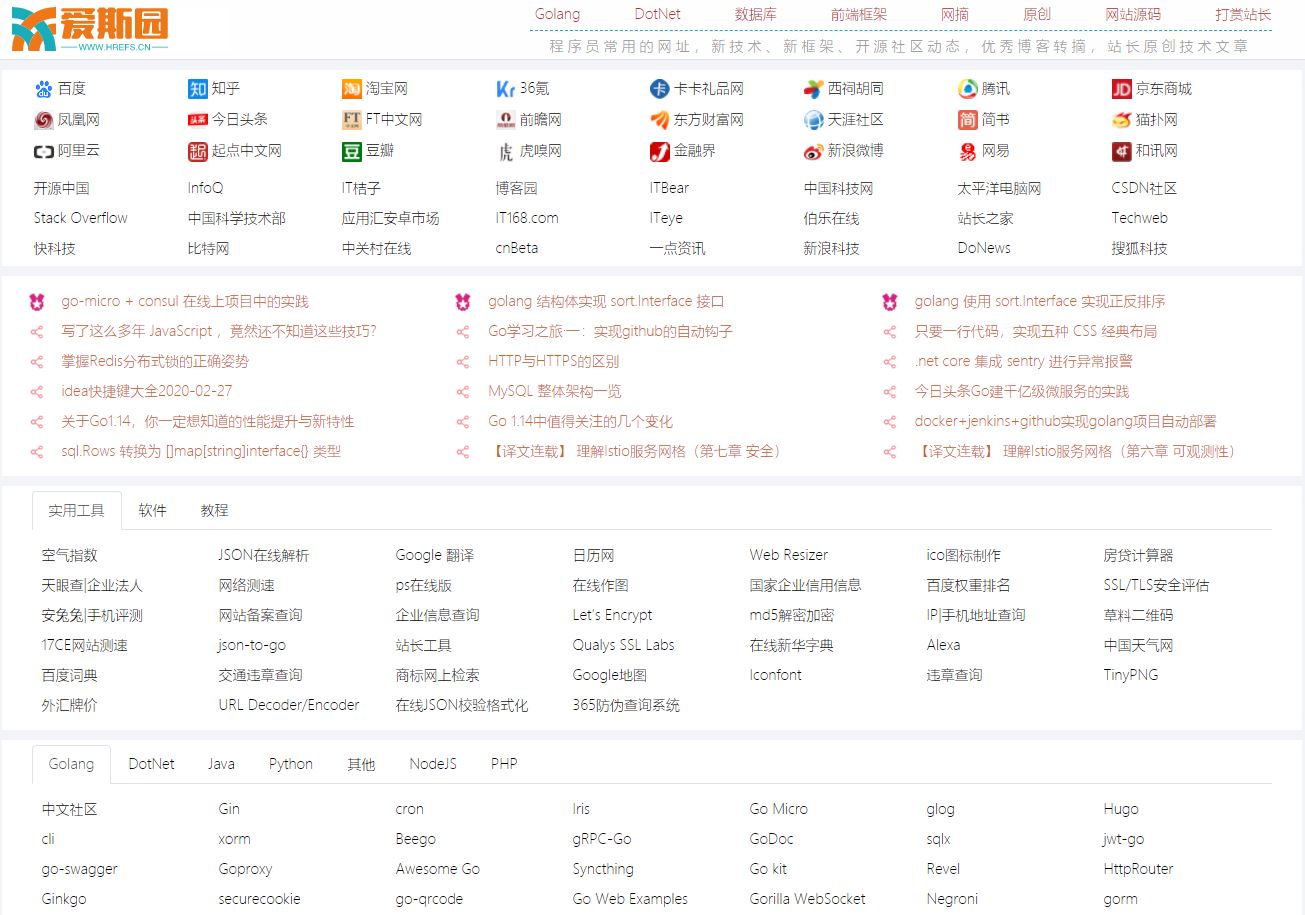The image size is (1305, 915).
Task: Click the 起点中文网 icon
Action: pos(197,151)
